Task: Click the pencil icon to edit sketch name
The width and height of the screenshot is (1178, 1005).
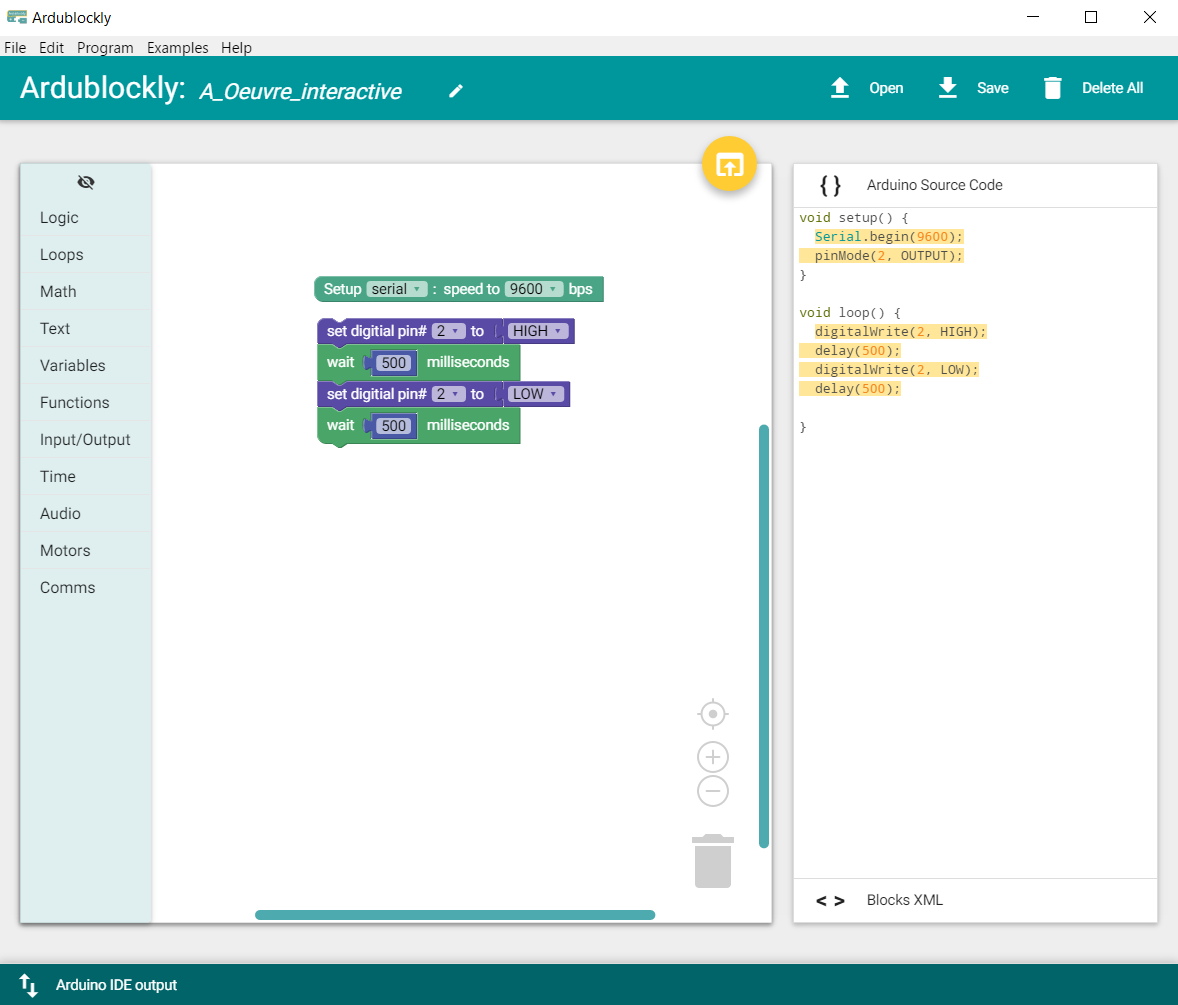Action: click(456, 91)
